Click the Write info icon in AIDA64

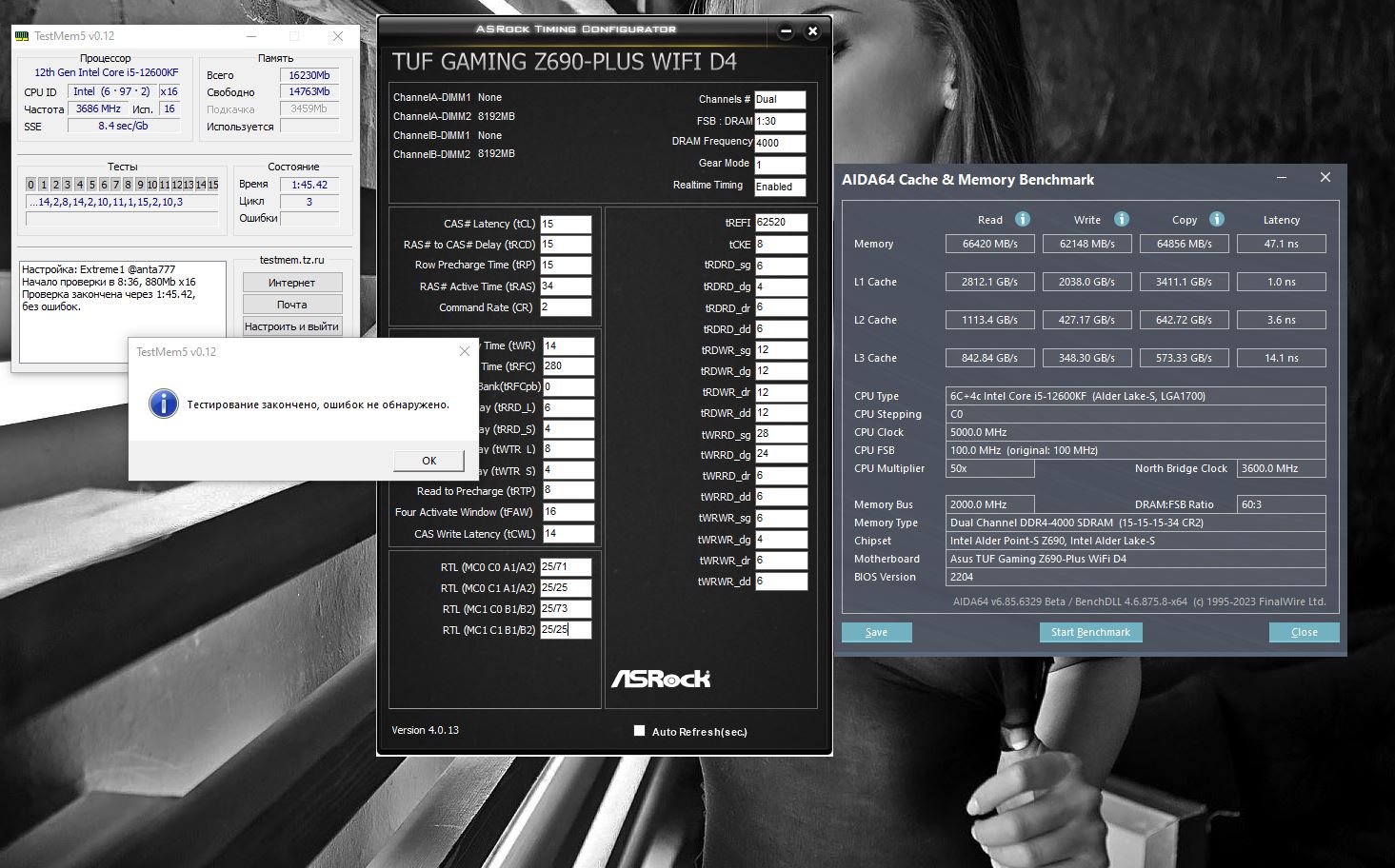(x=1122, y=219)
